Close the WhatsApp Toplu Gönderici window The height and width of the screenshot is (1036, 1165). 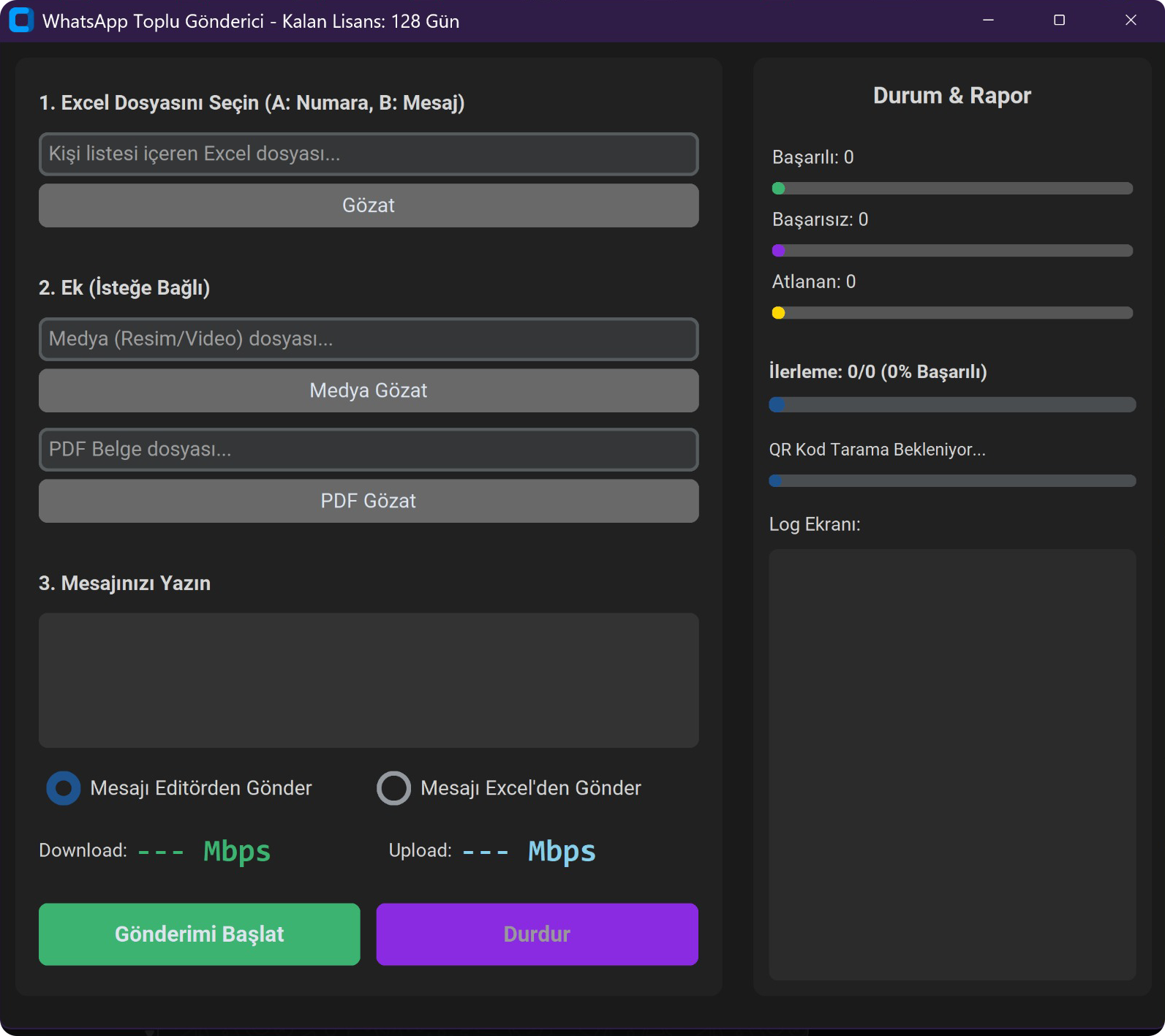(1130, 20)
